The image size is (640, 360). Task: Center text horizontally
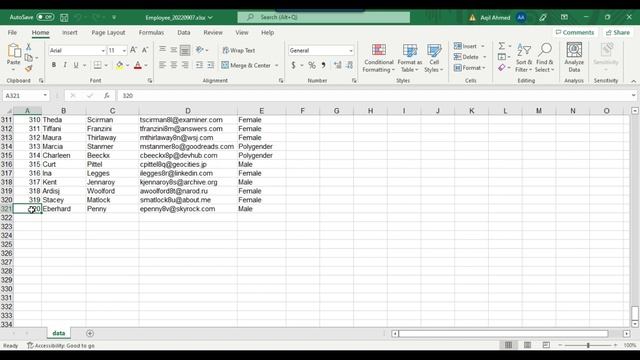tap(174, 65)
